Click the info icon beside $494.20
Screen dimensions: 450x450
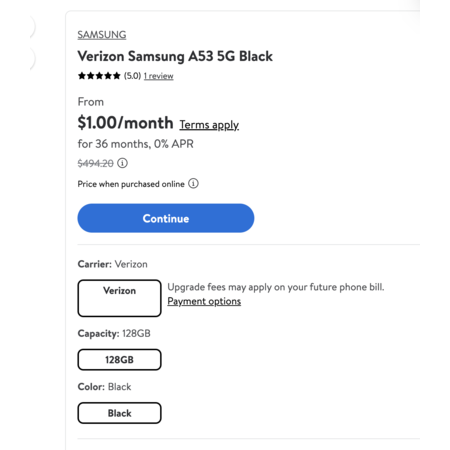122,163
